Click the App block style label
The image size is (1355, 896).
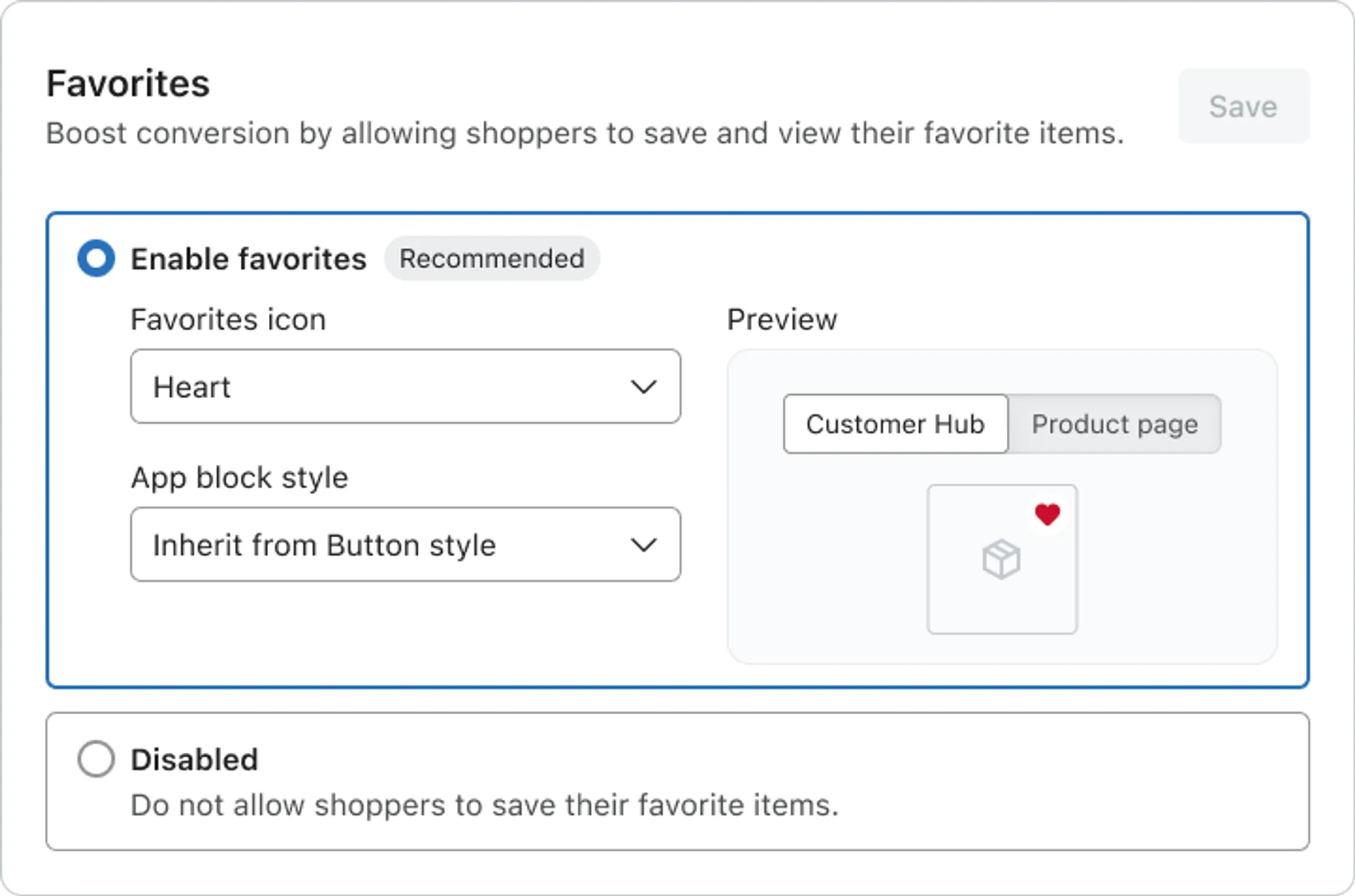pos(239,477)
